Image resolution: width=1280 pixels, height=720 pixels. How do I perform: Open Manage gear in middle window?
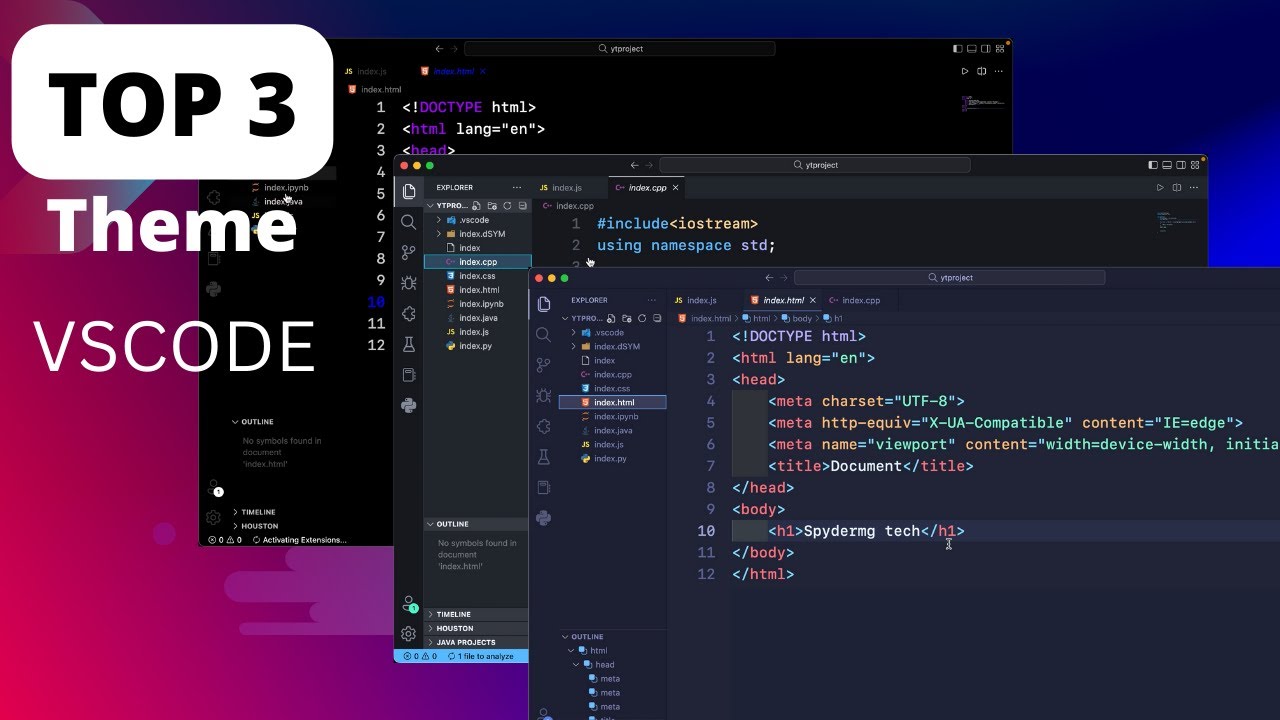click(408, 634)
